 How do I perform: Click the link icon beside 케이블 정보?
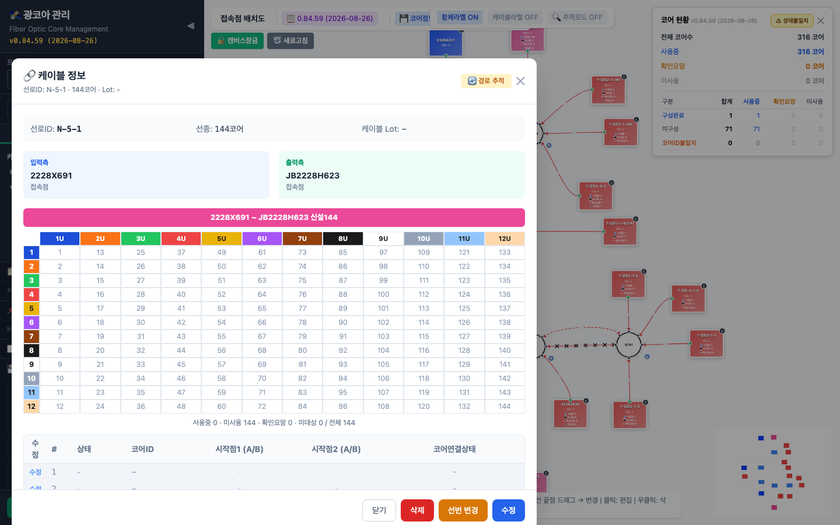(x=29, y=76)
